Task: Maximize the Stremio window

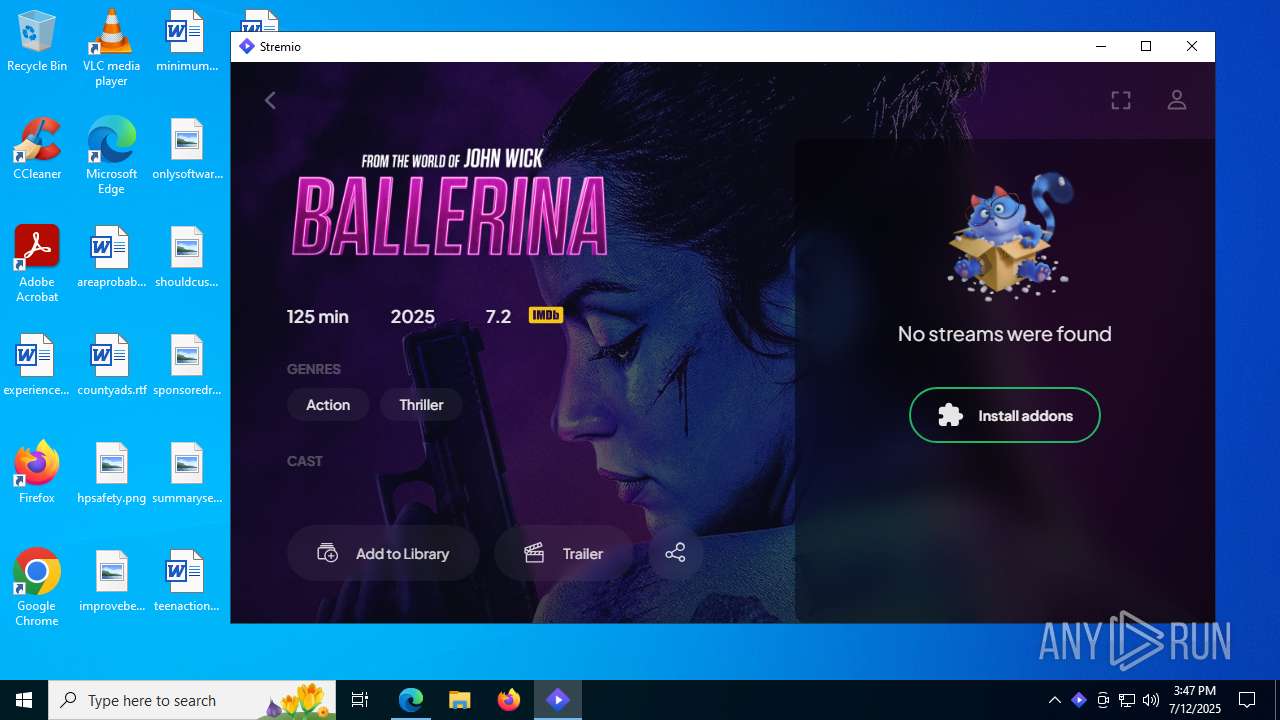Action: pyautogui.click(x=1146, y=46)
